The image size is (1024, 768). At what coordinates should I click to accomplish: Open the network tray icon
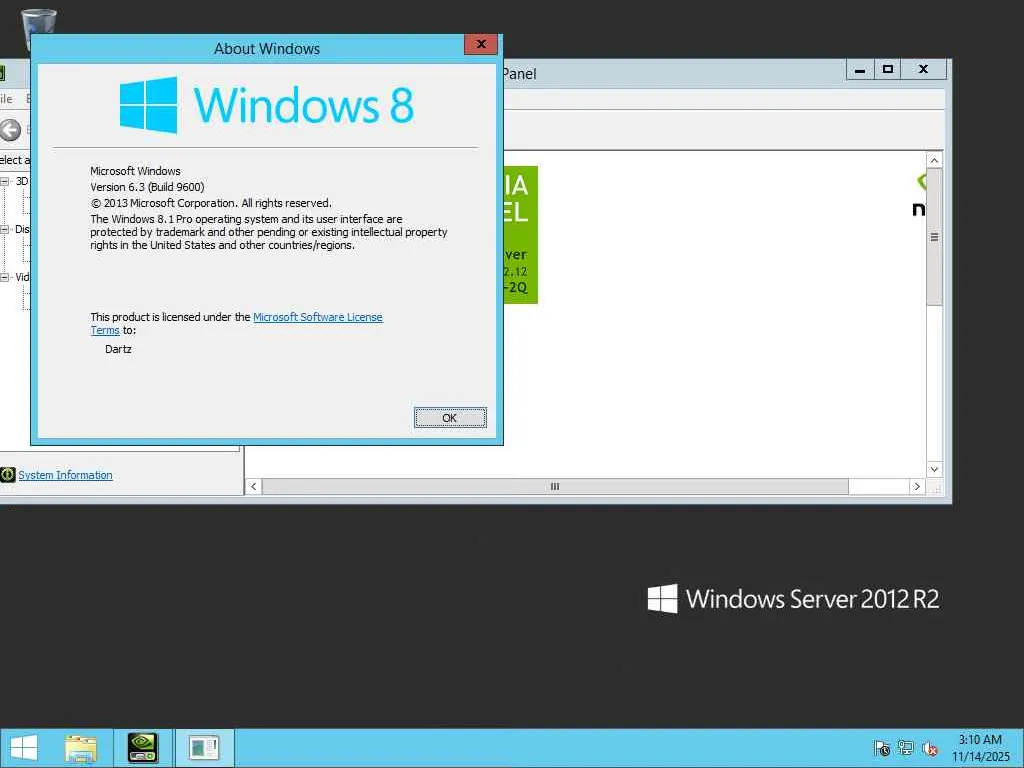pyautogui.click(x=906, y=748)
